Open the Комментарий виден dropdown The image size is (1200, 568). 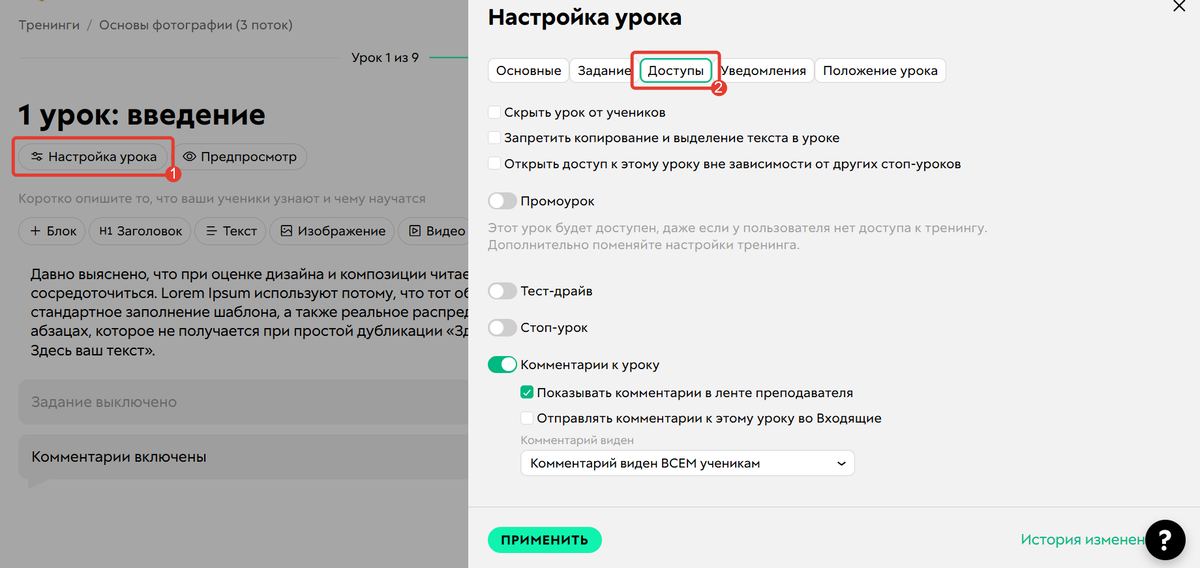click(x=687, y=463)
